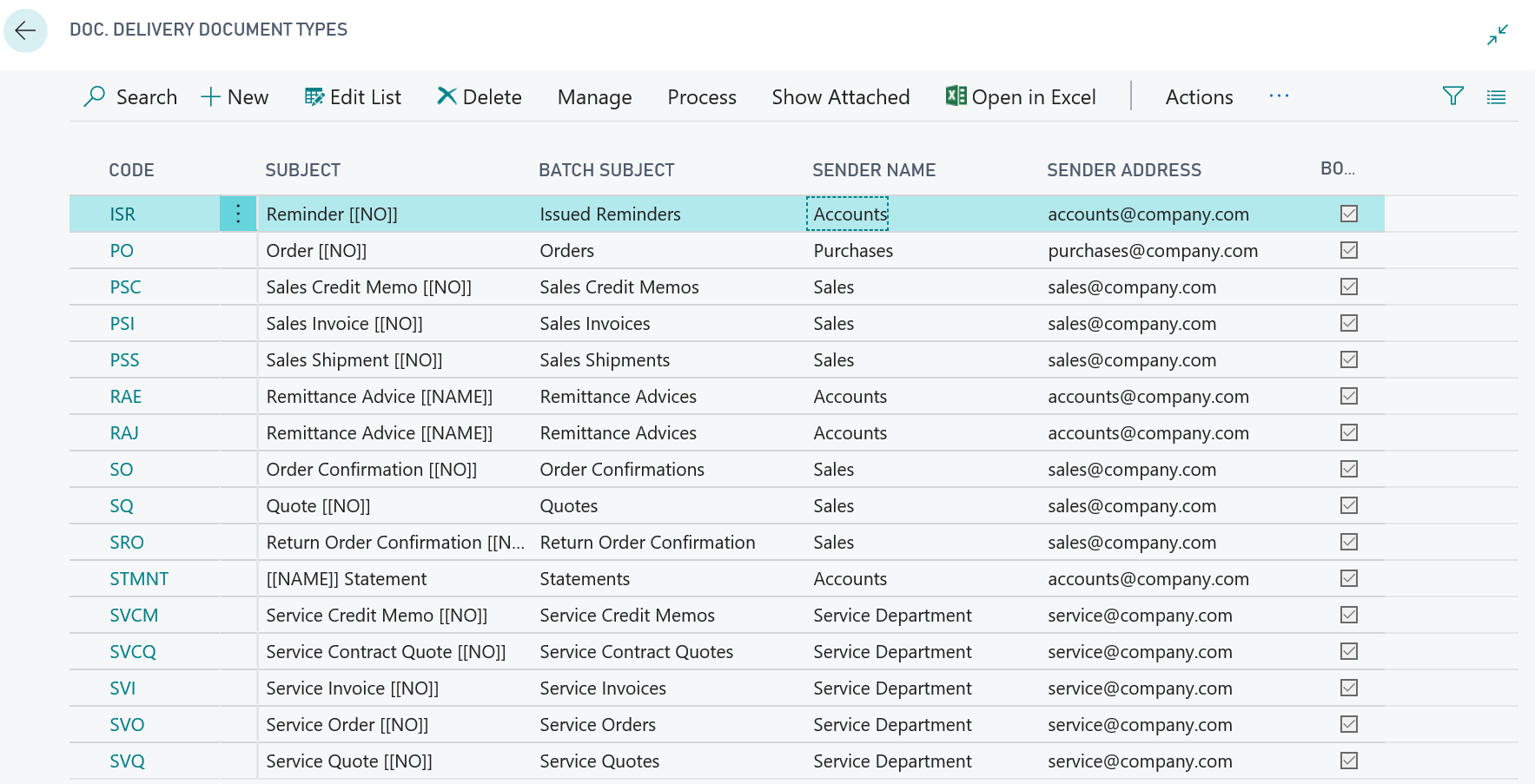1535x784 pixels.
Task: Click the back arrow button
Action: click(x=25, y=31)
